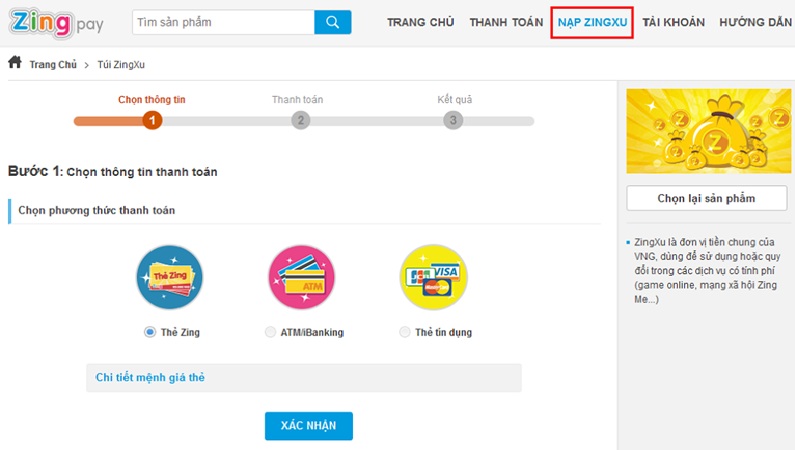Click the Trang Chủ breadcrumb link
The height and width of the screenshot is (450, 795).
(53, 64)
